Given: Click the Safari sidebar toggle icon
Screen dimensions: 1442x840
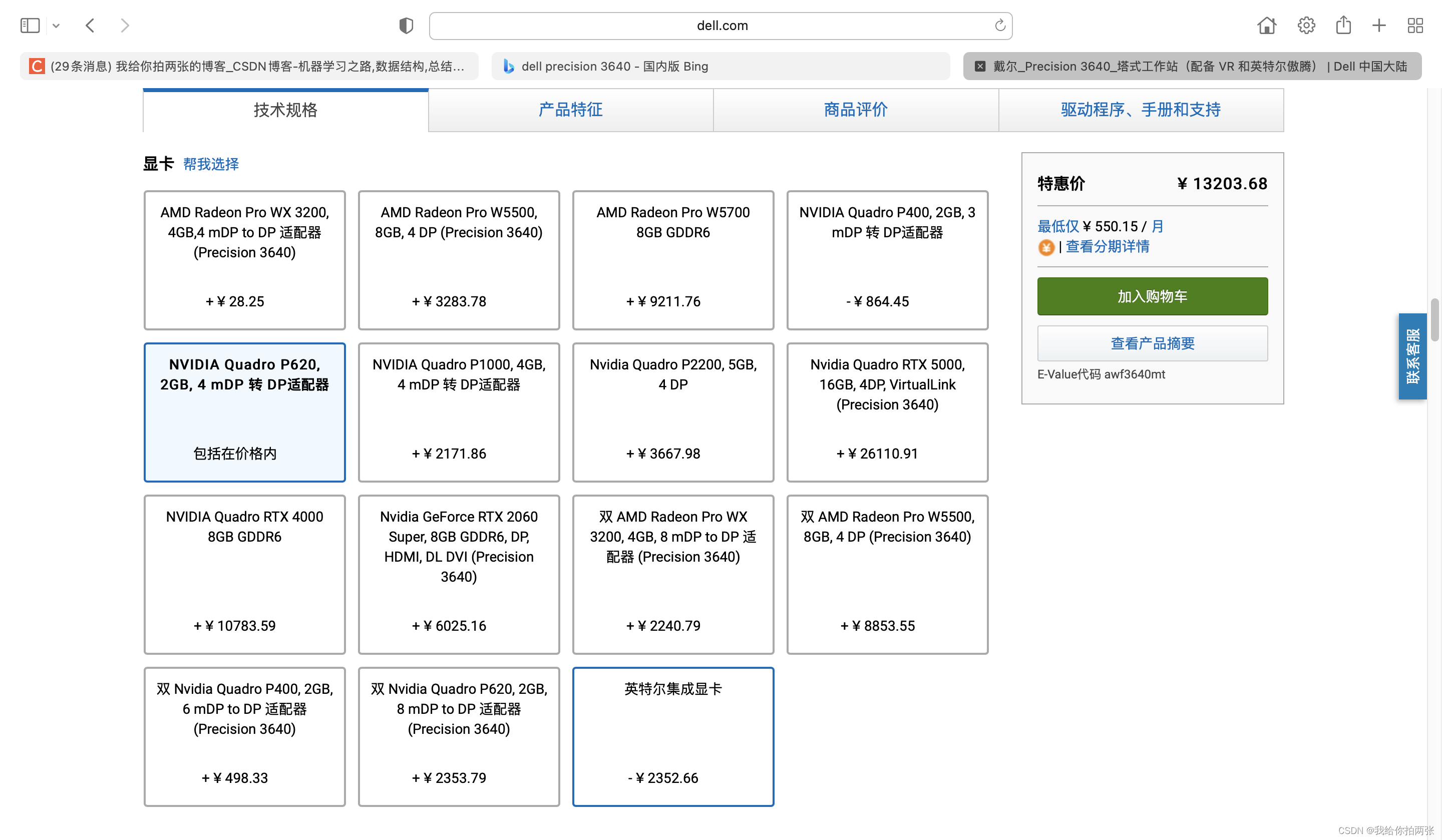Looking at the screenshot, I should click(x=30, y=25).
